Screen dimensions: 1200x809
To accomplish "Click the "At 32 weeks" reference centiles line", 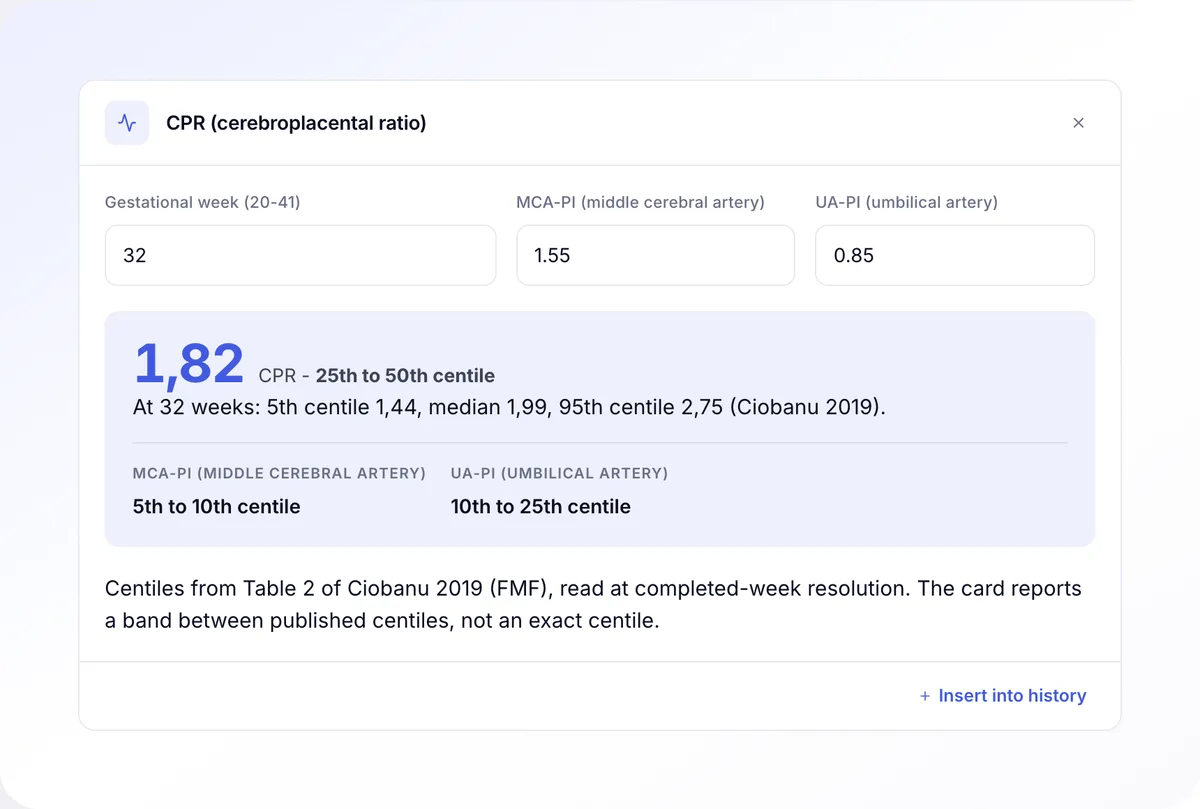I will tap(509, 409).
